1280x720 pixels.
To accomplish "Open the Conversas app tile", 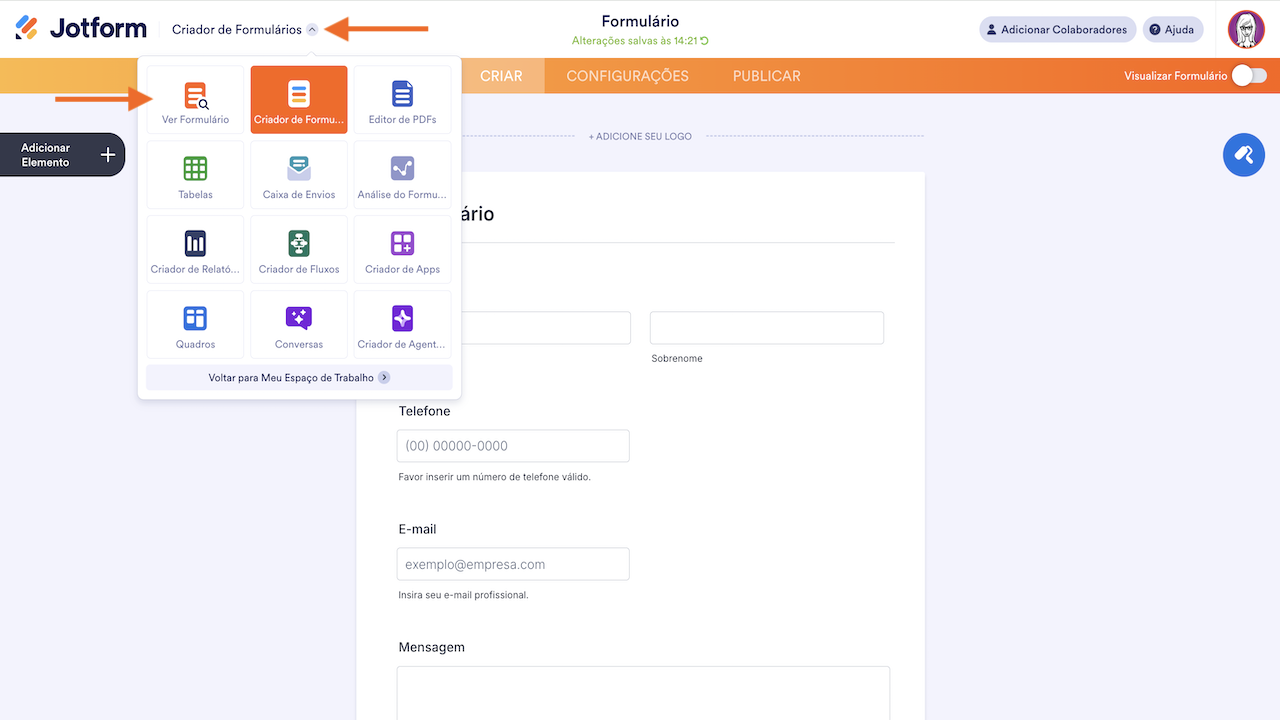I will coord(299,325).
